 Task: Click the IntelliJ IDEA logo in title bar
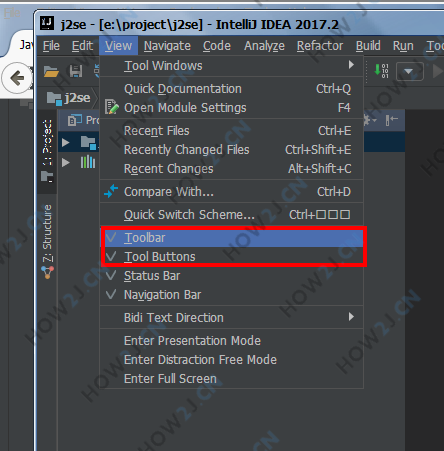pos(47,24)
